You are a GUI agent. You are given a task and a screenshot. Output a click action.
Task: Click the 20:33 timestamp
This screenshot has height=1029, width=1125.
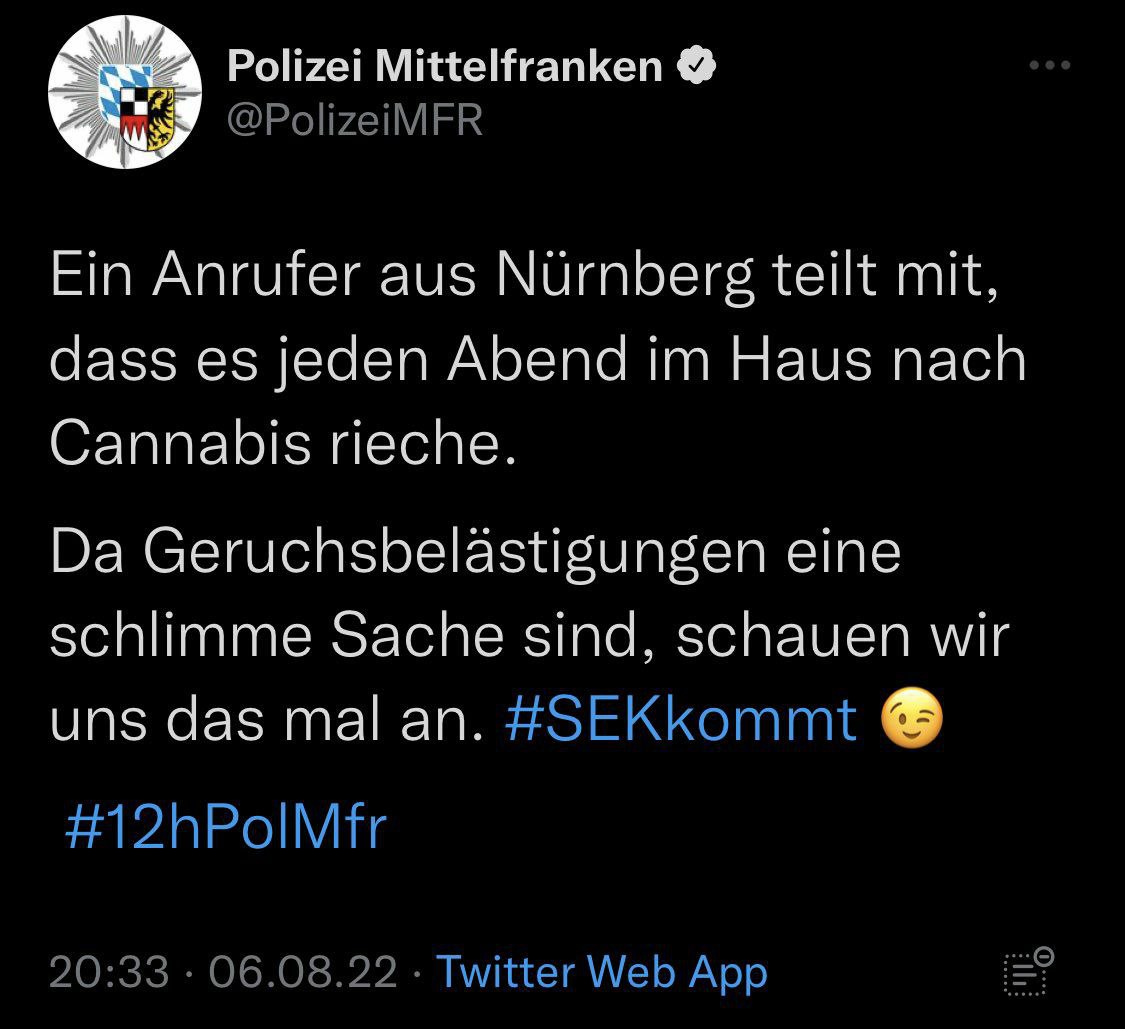109,972
